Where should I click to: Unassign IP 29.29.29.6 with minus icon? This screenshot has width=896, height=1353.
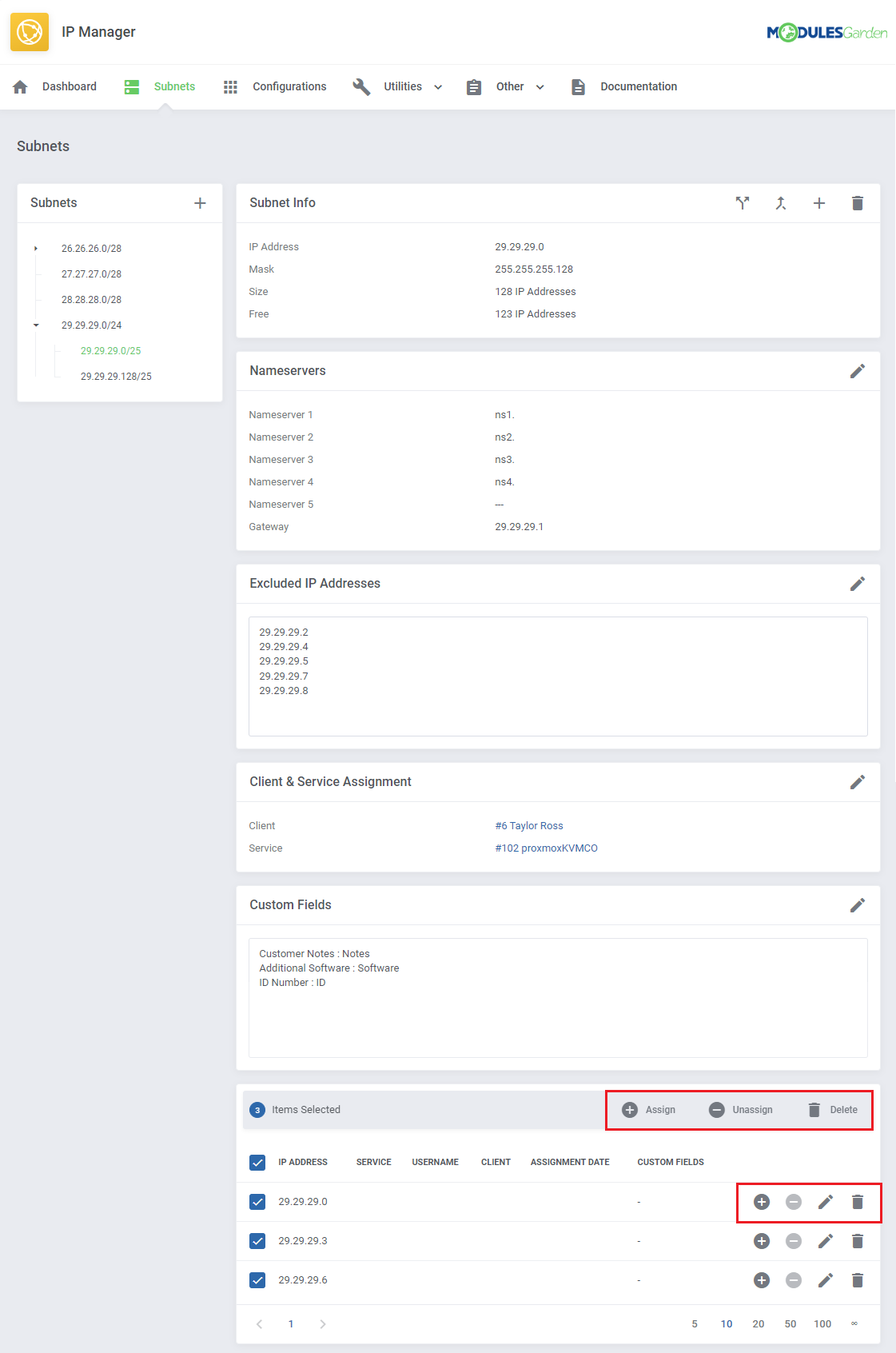pos(794,1280)
